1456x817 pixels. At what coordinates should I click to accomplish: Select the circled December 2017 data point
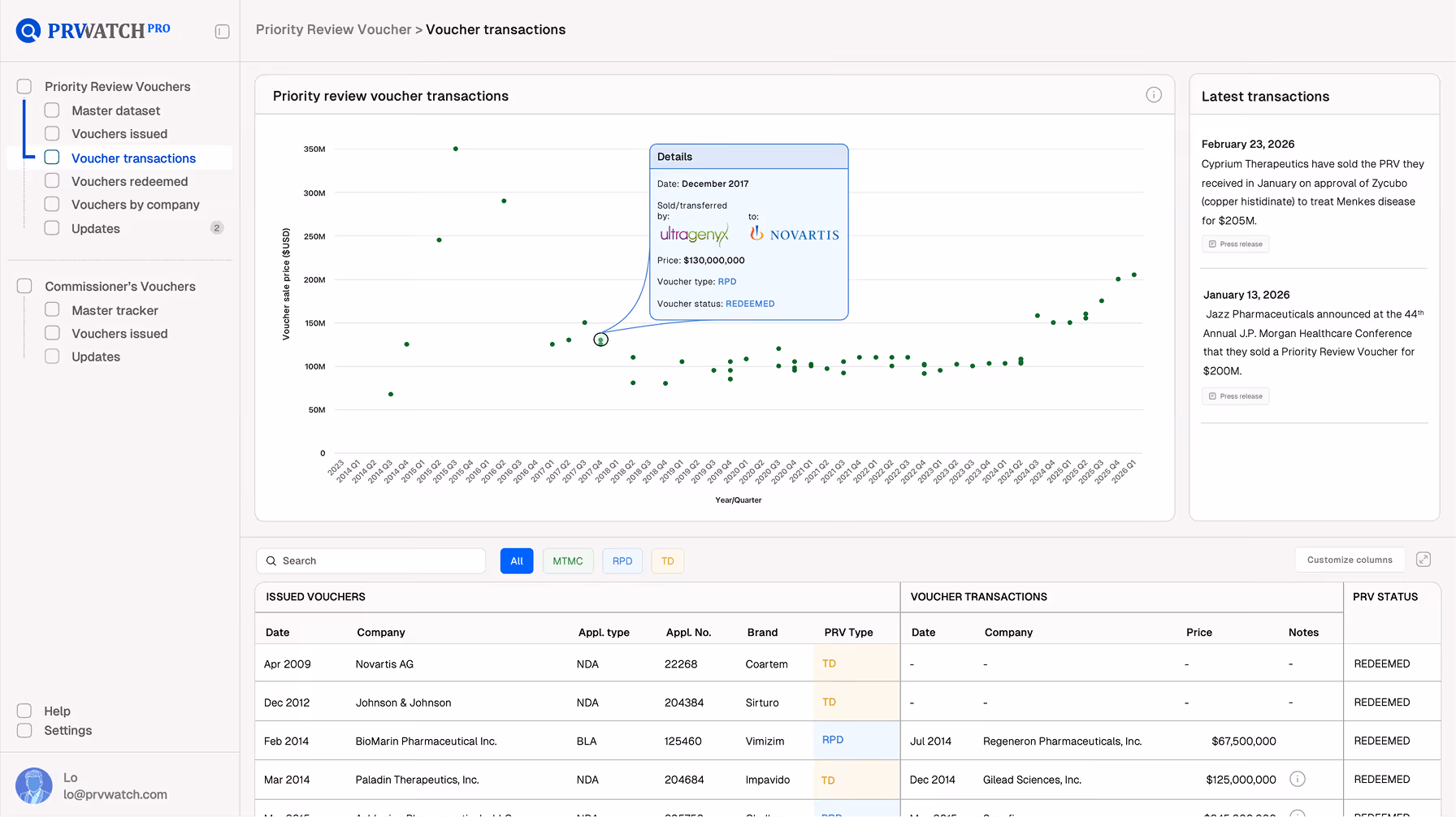[x=600, y=339]
